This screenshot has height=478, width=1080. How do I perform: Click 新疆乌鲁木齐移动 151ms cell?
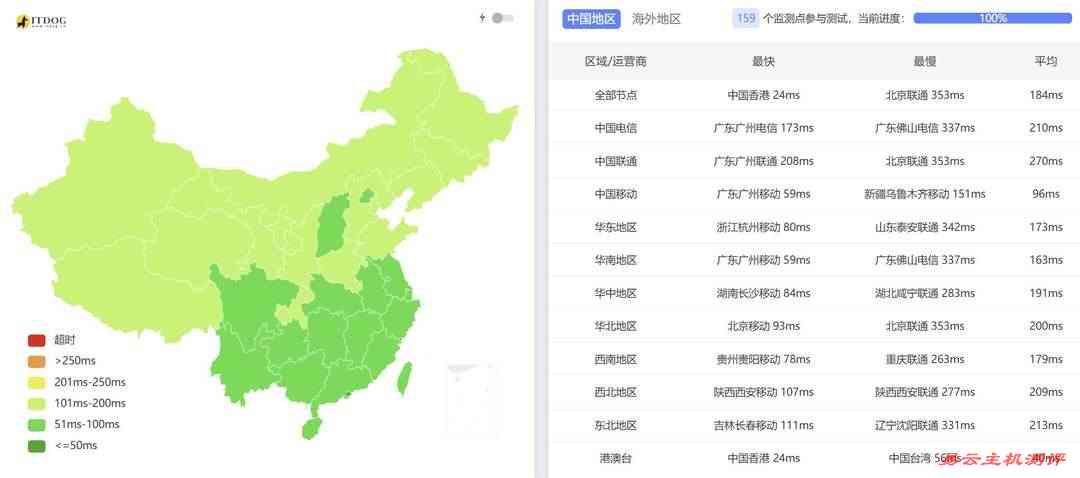[924, 194]
